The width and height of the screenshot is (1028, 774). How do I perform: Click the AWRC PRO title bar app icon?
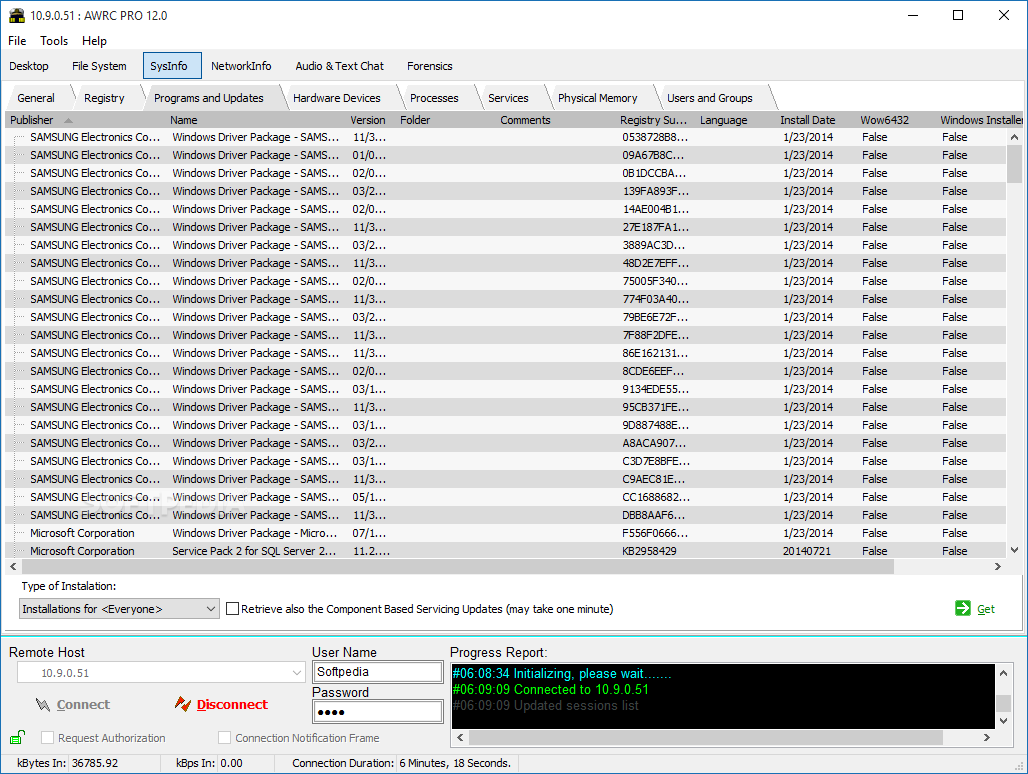[16, 15]
